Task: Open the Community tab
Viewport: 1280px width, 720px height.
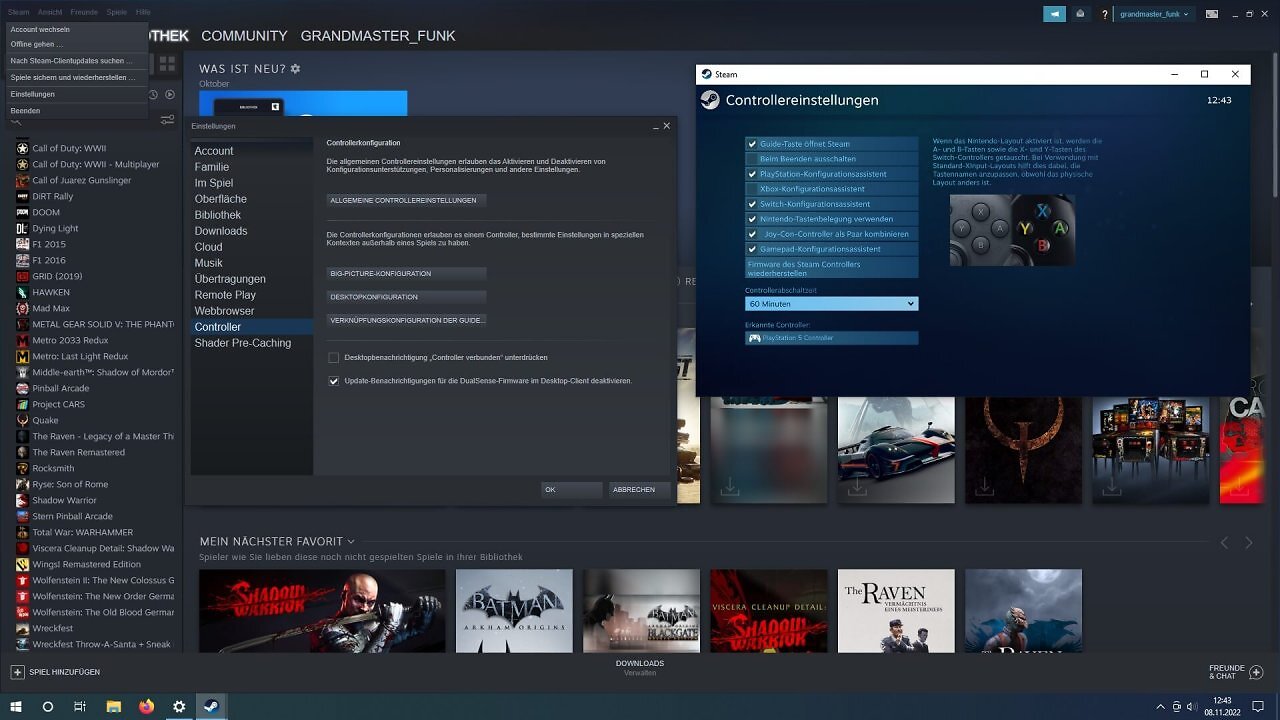Action: pyautogui.click(x=244, y=36)
